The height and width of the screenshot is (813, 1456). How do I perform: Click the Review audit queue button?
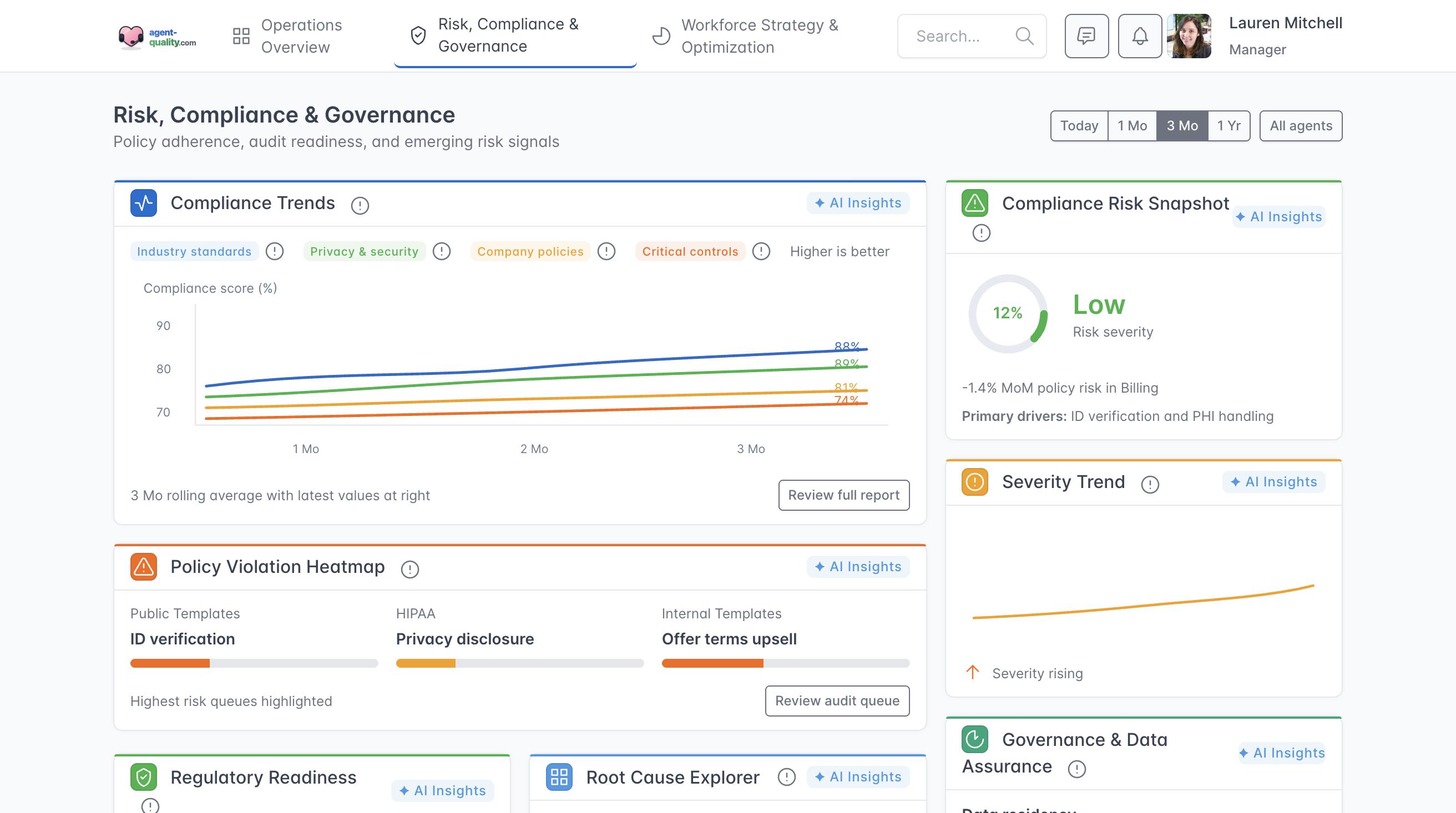pyautogui.click(x=837, y=700)
